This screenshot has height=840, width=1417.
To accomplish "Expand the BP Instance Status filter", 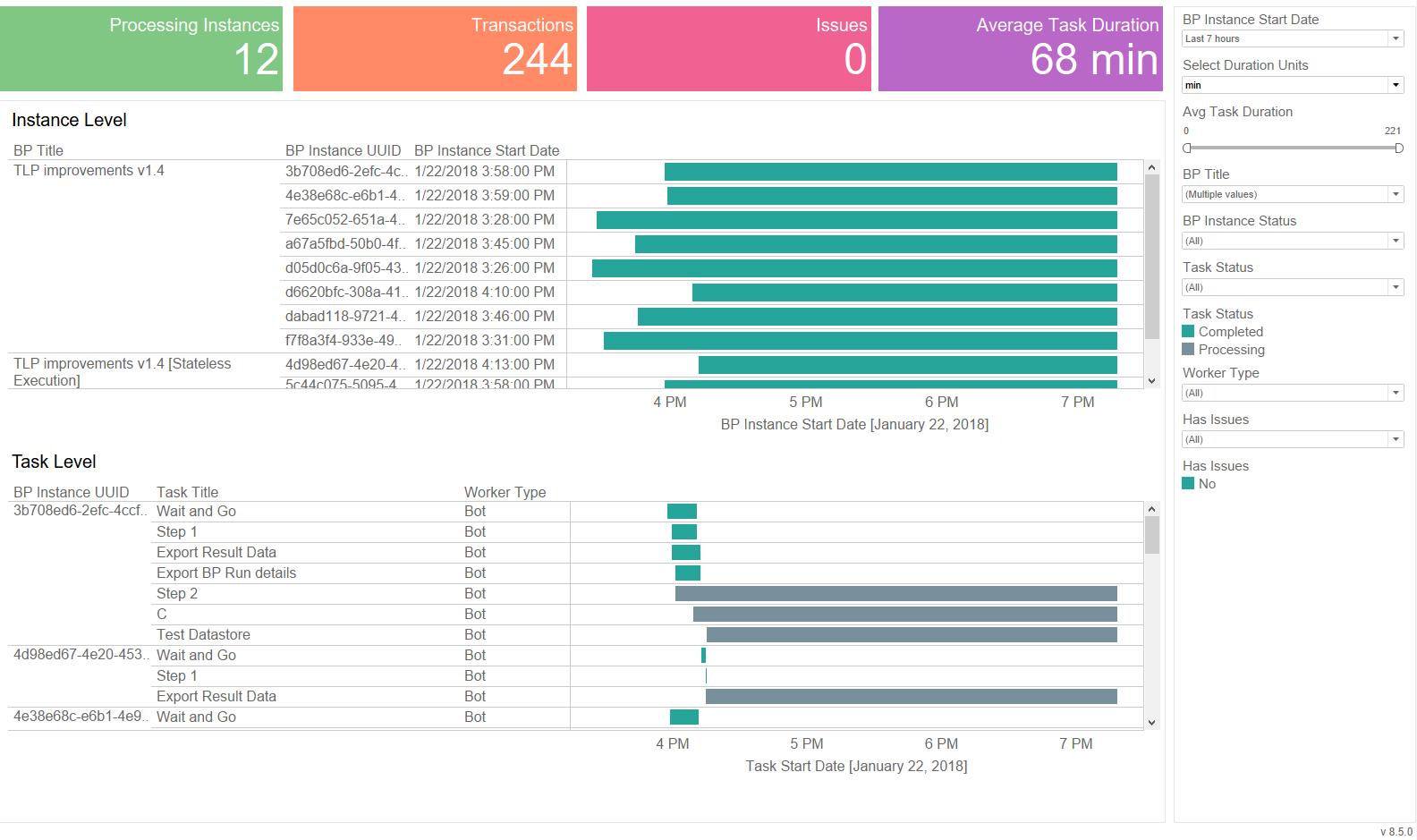I will [1293, 241].
